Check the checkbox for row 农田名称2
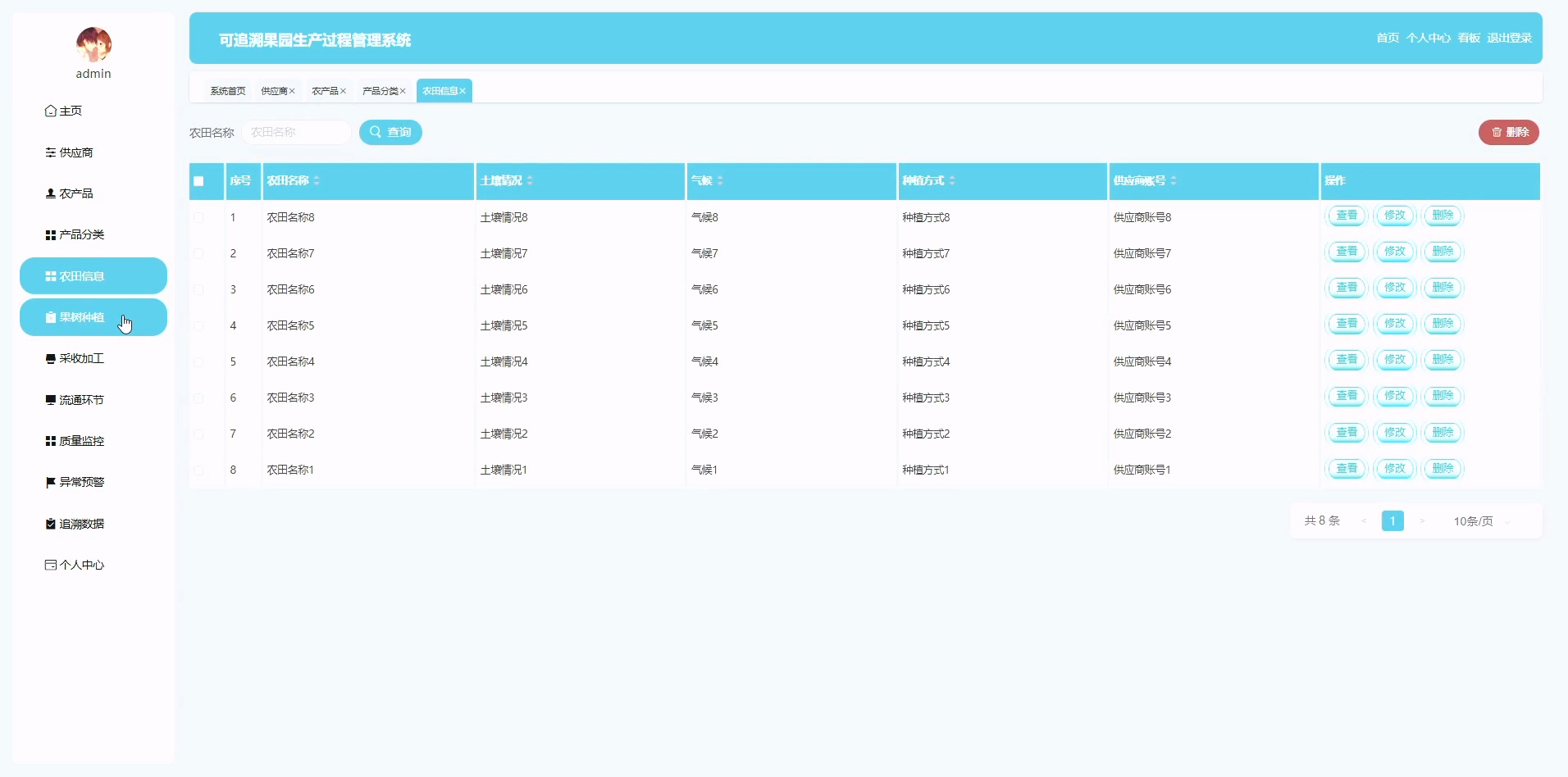This screenshot has width=1568, height=777. tap(198, 434)
